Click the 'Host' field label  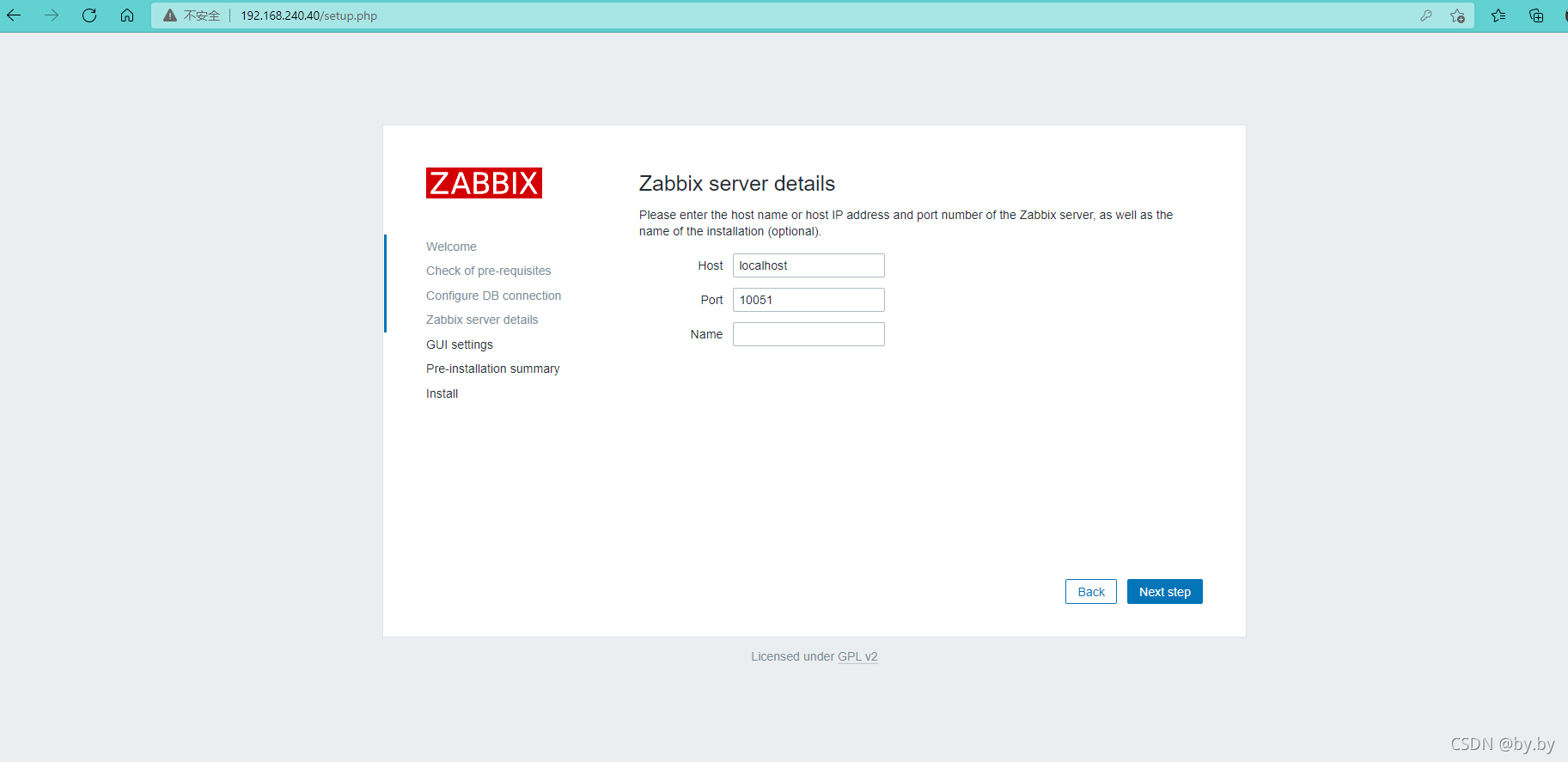pos(711,265)
